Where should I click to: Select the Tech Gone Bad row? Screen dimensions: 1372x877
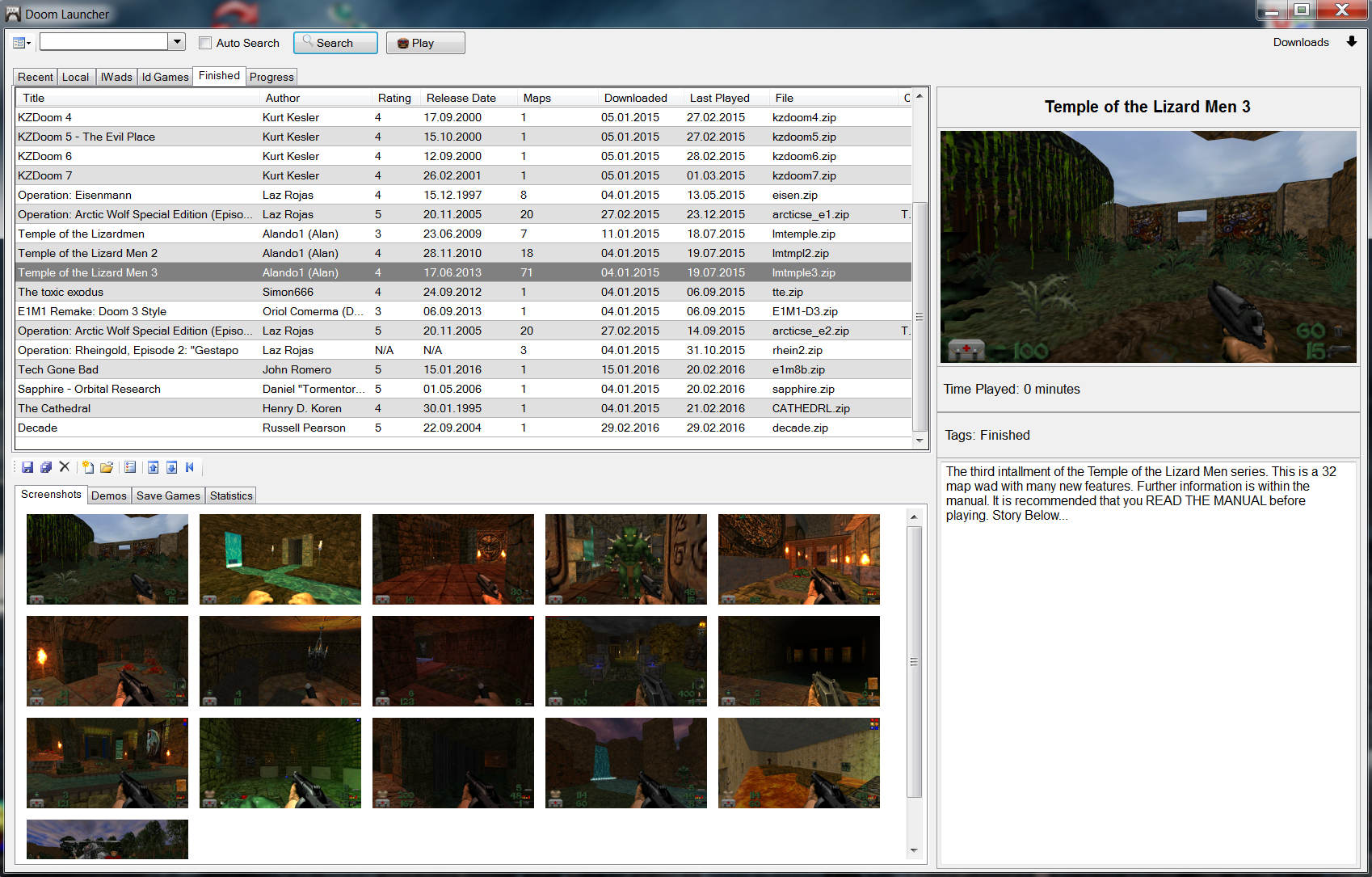tap(464, 369)
